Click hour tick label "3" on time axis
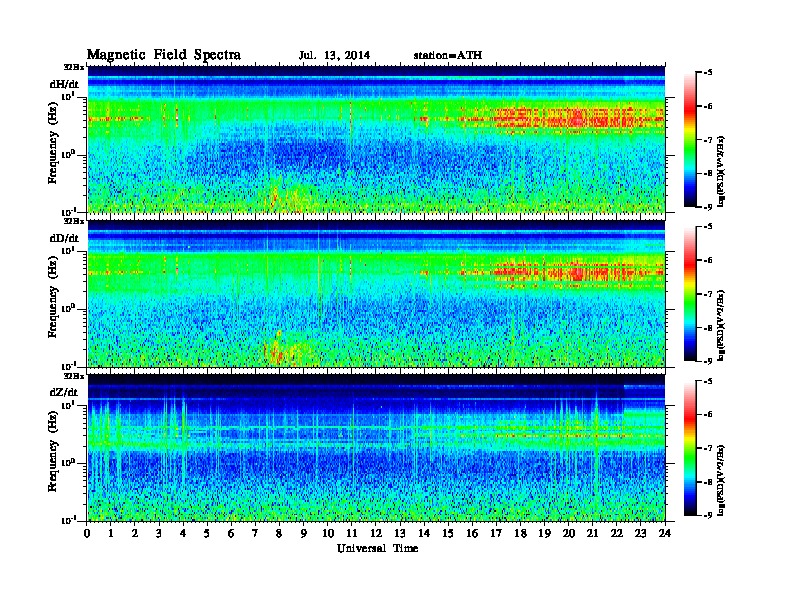792x612 pixels. pos(159,533)
